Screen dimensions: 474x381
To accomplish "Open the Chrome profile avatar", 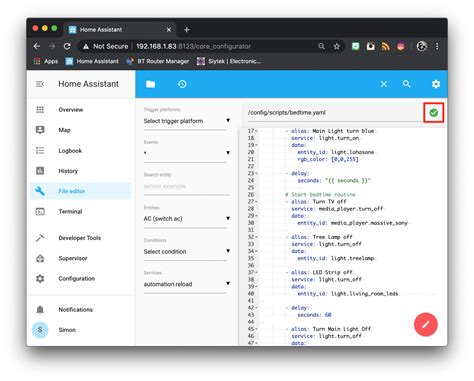I will pyautogui.click(x=422, y=46).
